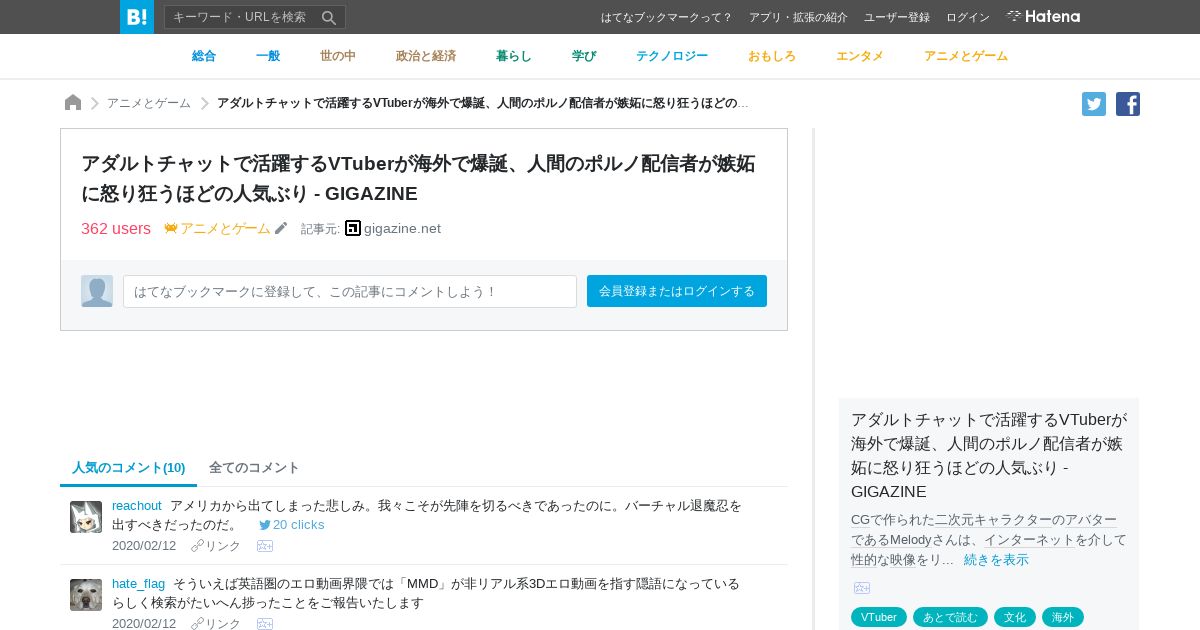Click the bookmark comment input field
1200x630 pixels.
click(x=350, y=291)
